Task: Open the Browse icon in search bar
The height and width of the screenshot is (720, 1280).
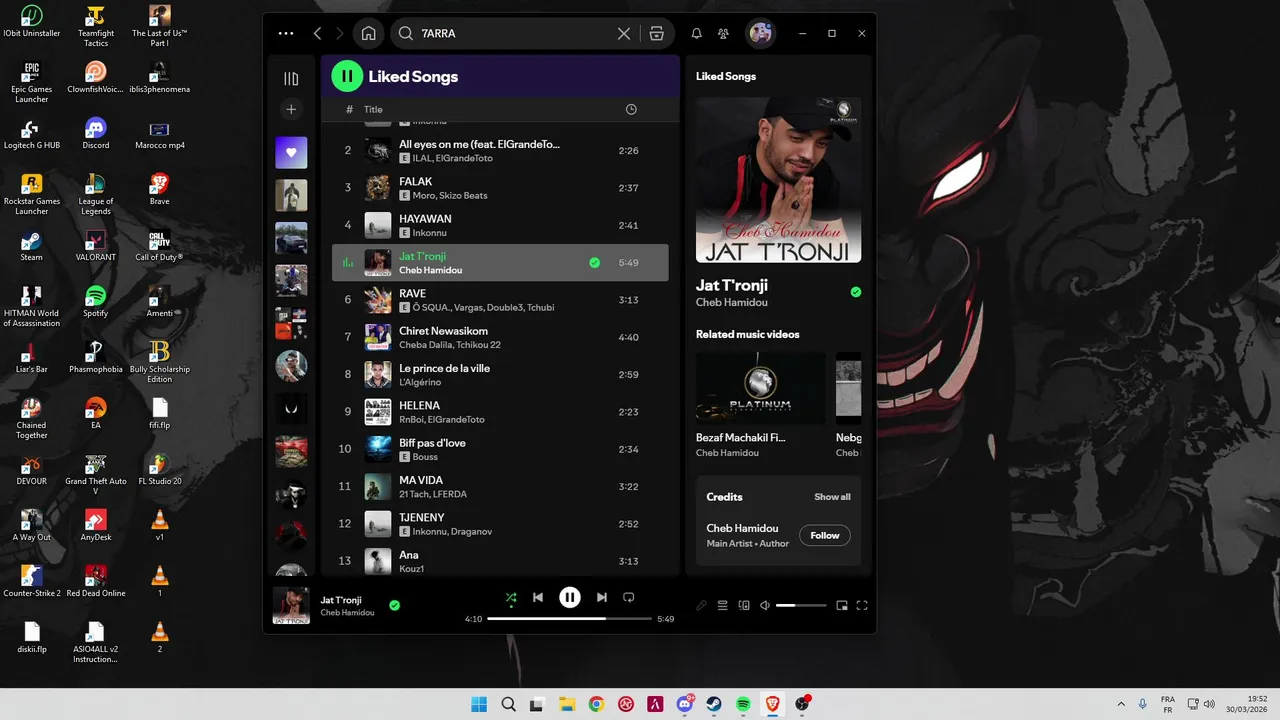Action: [x=657, y=33]
